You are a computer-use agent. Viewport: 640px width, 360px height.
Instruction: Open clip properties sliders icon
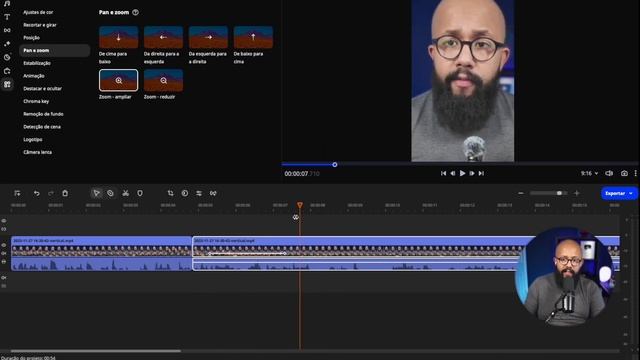(199, 193)
